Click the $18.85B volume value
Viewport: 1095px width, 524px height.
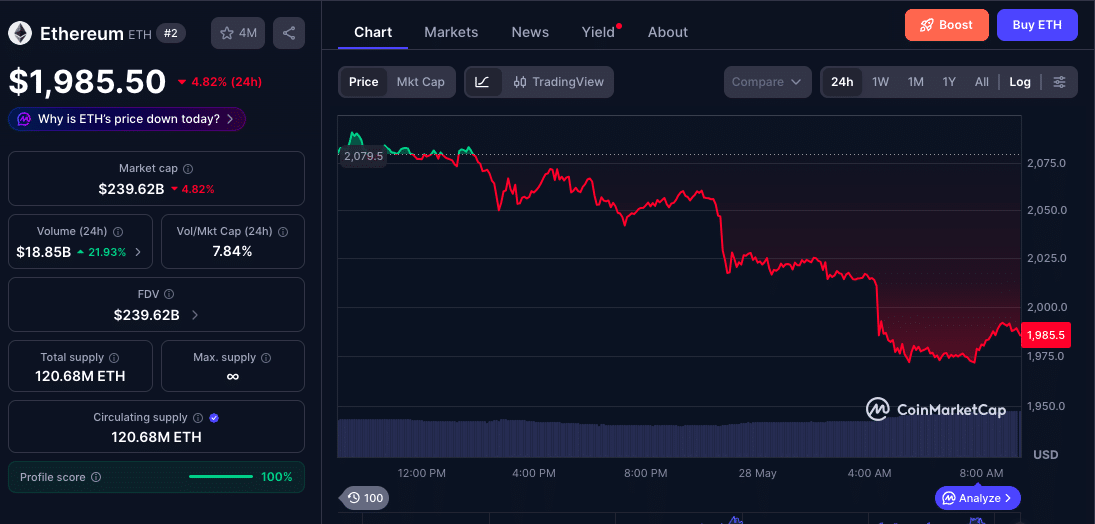click(44, 252)
